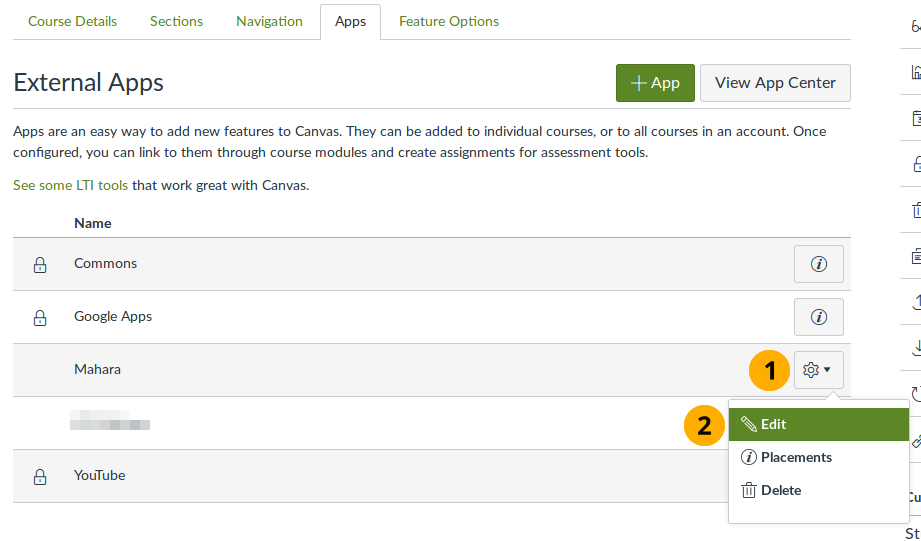Click the Mahara app row name
The image size is (921, 541).
tap(97, 370)
